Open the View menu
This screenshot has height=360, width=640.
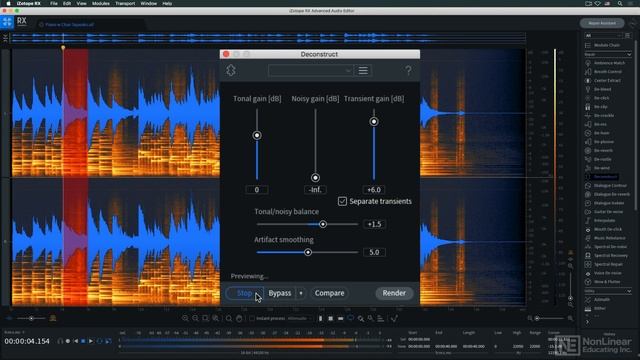[82, 3]
